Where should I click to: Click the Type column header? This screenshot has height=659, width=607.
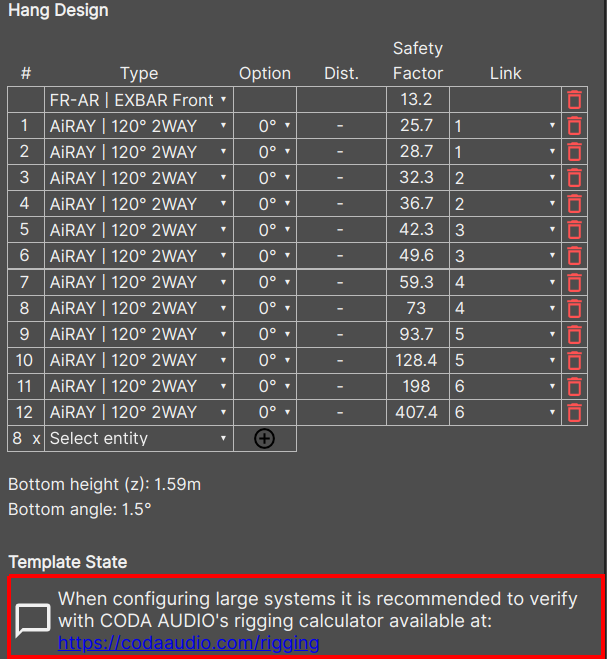(x=139, y=74)
